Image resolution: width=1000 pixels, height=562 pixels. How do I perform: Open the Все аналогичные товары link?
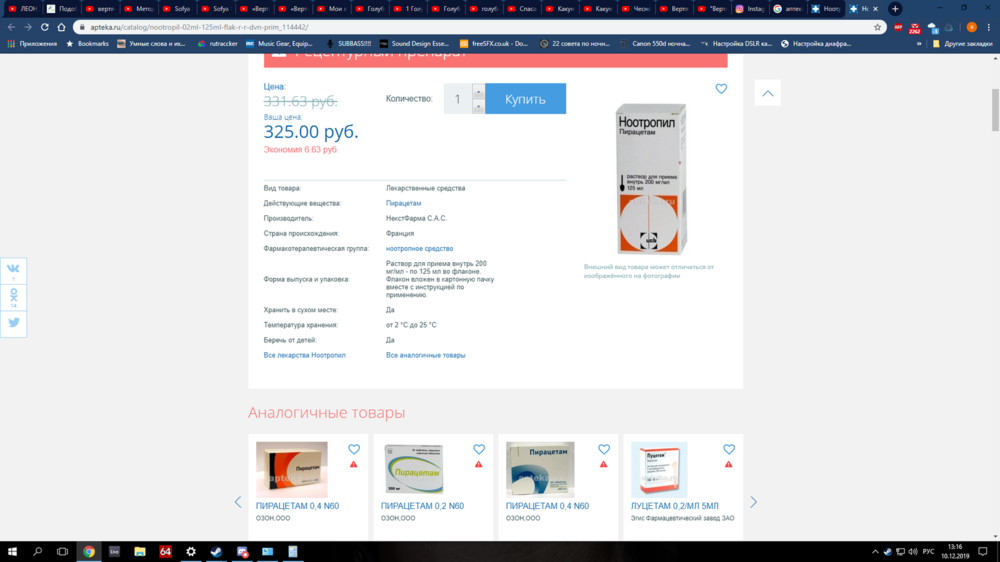point(425,355)
